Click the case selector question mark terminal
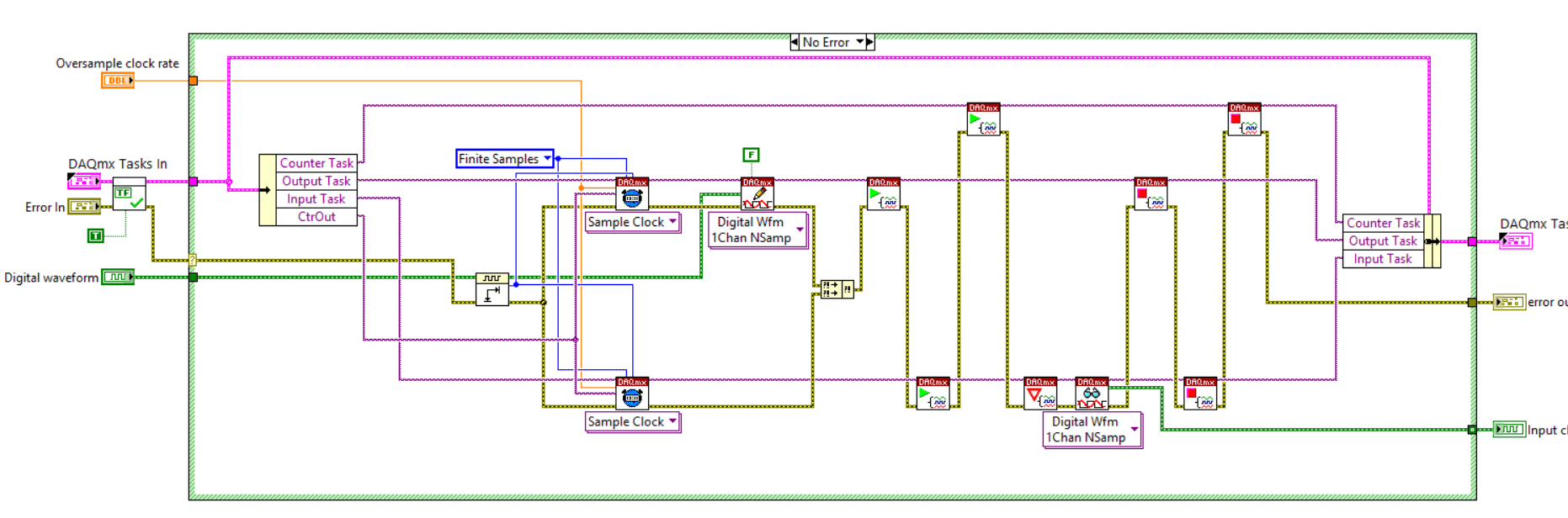The width and height of the screenshot is (1568, 518). coord(193,260)
